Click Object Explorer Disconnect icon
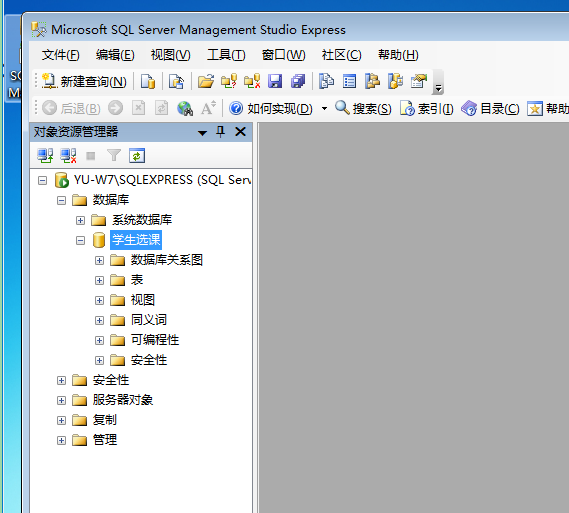Screen dimensions: 569x513 point(68,156)
